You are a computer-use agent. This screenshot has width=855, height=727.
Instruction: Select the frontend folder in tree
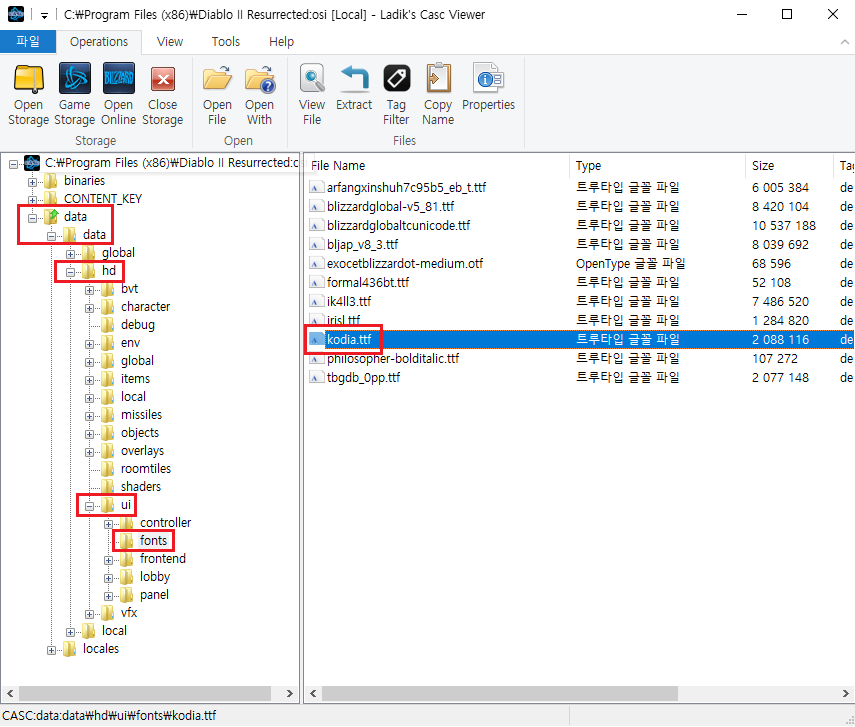click(162, 558)
